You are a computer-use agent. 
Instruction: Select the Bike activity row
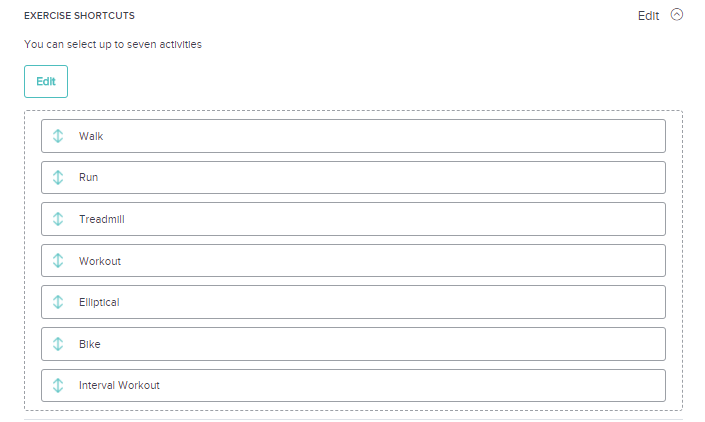(353, 344)
